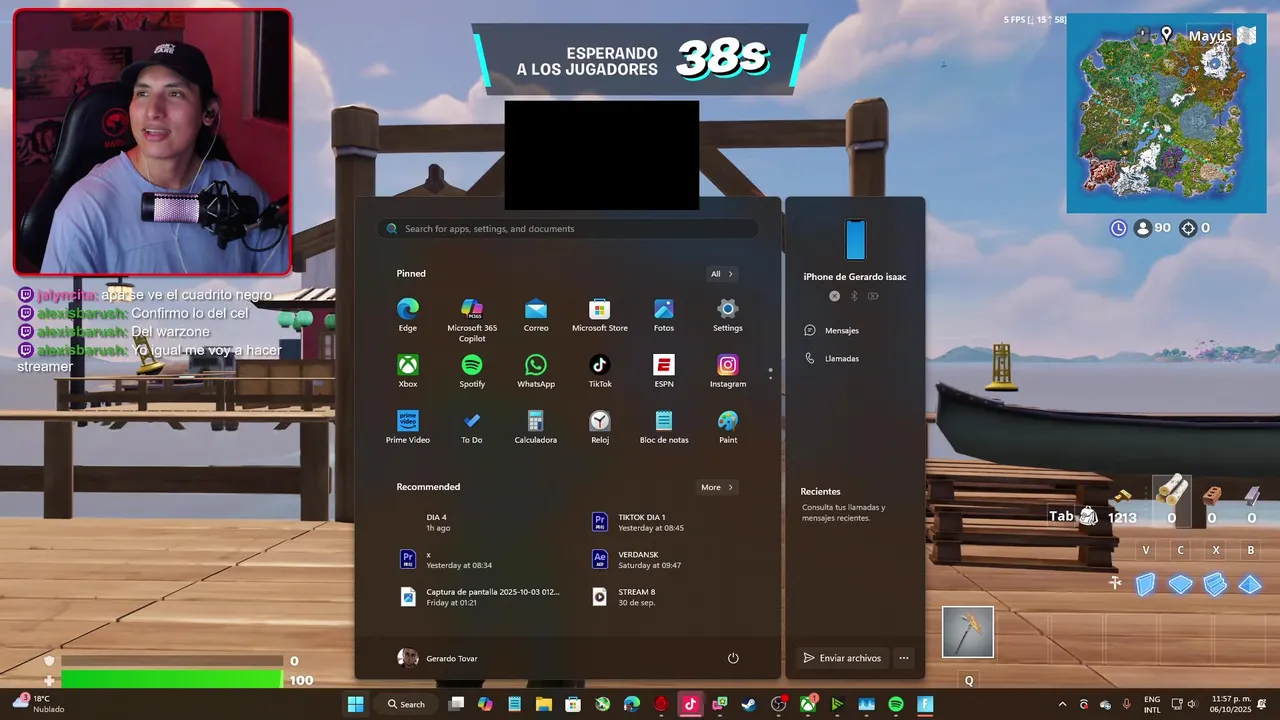Open Gerardo Tovar user account menu
The width and height of the screenshot is (1280, 720).
point(438,658)
